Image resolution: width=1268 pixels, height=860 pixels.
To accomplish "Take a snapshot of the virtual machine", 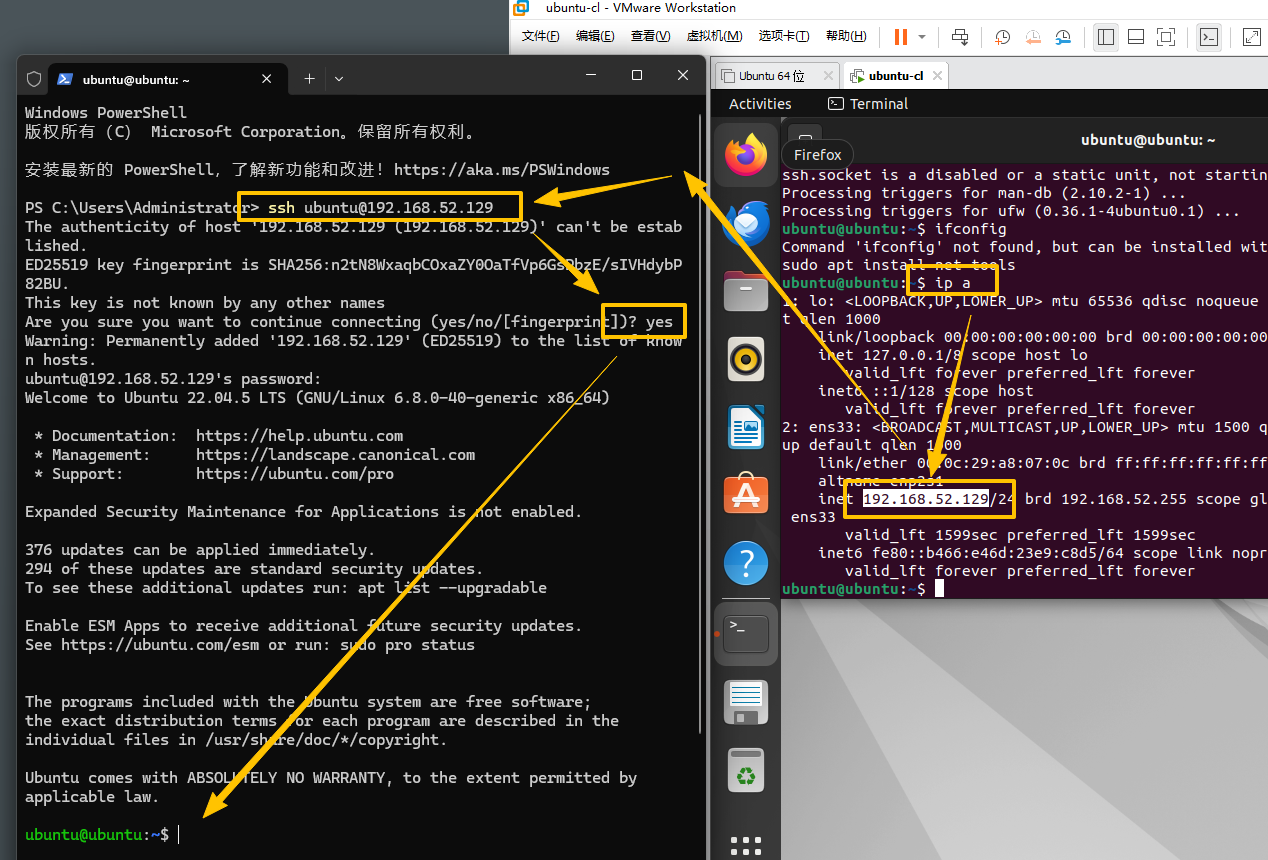I will pos(1002,37).
